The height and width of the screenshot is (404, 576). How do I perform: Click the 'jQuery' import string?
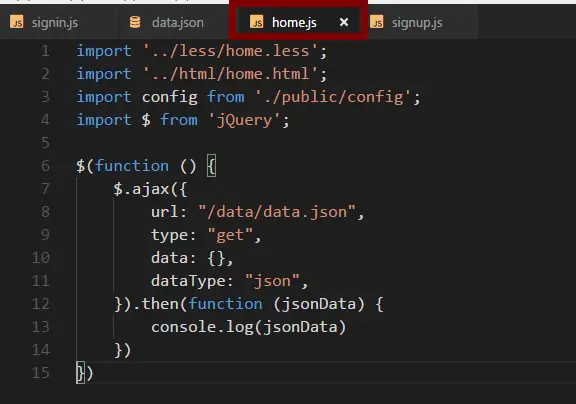pyautogui.click(x=245, y=120)
